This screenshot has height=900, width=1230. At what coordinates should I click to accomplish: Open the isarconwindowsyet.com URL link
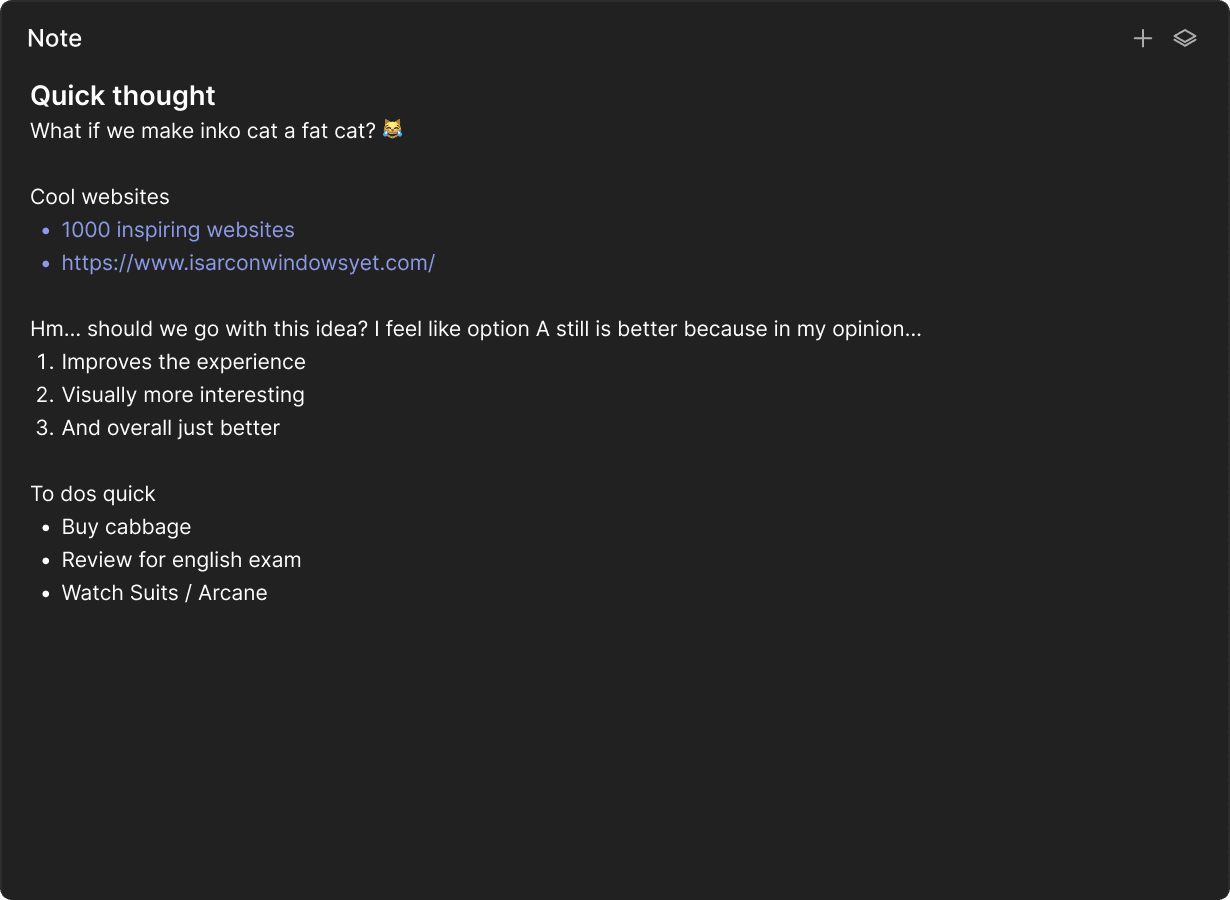tap(248, 263)
